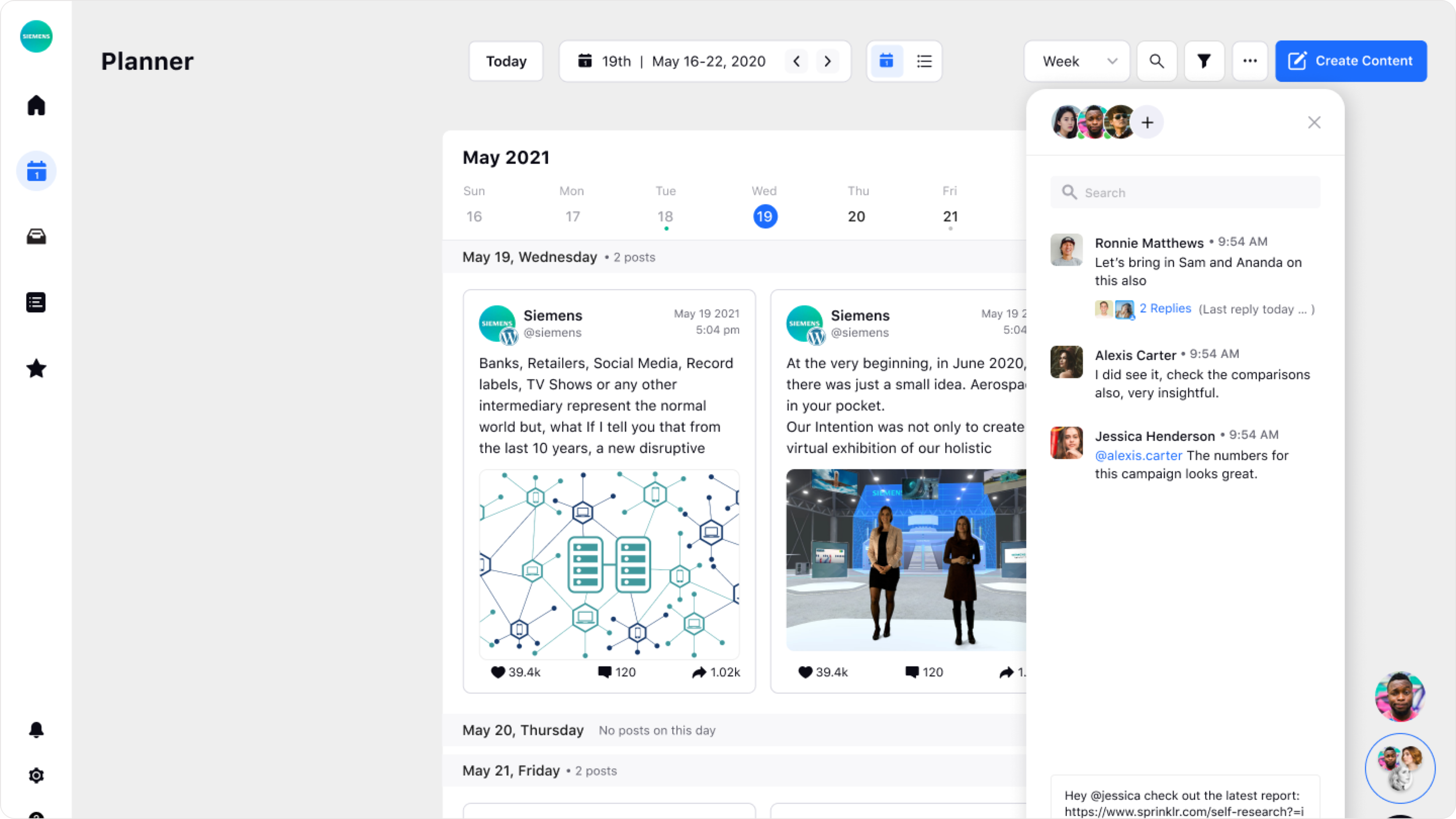Open the star favorites icon in sidebar
Viewport: 1456px width, 819px height.
[36, 368]
